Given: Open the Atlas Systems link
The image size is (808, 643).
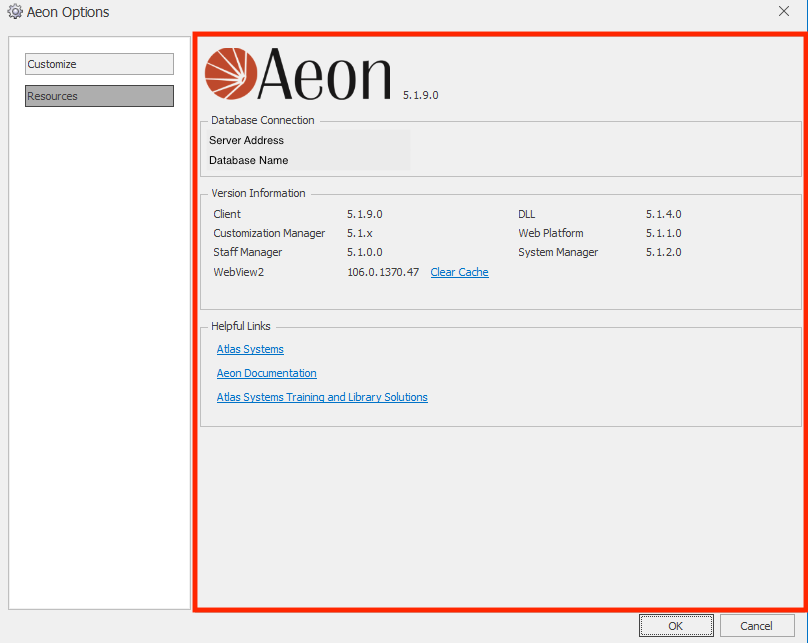Looking at the screenshot, I should pos(250,349).
